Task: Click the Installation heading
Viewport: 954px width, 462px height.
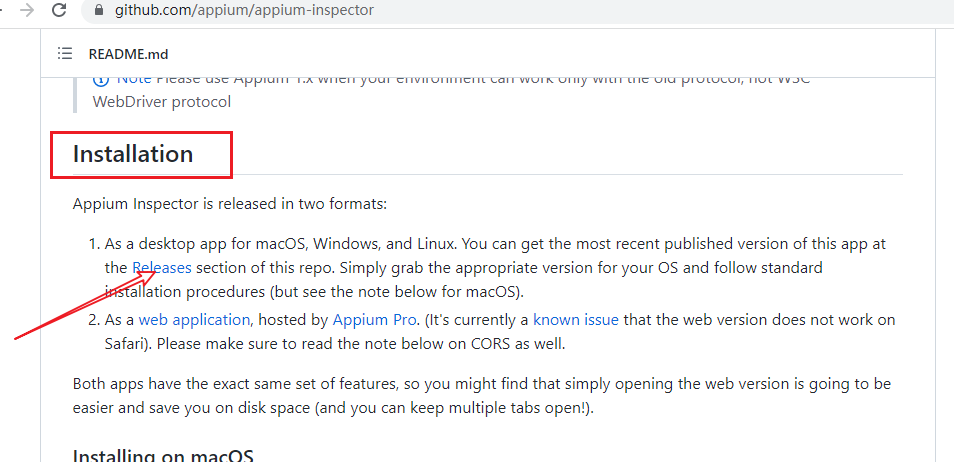Action: tap(133, 154)
